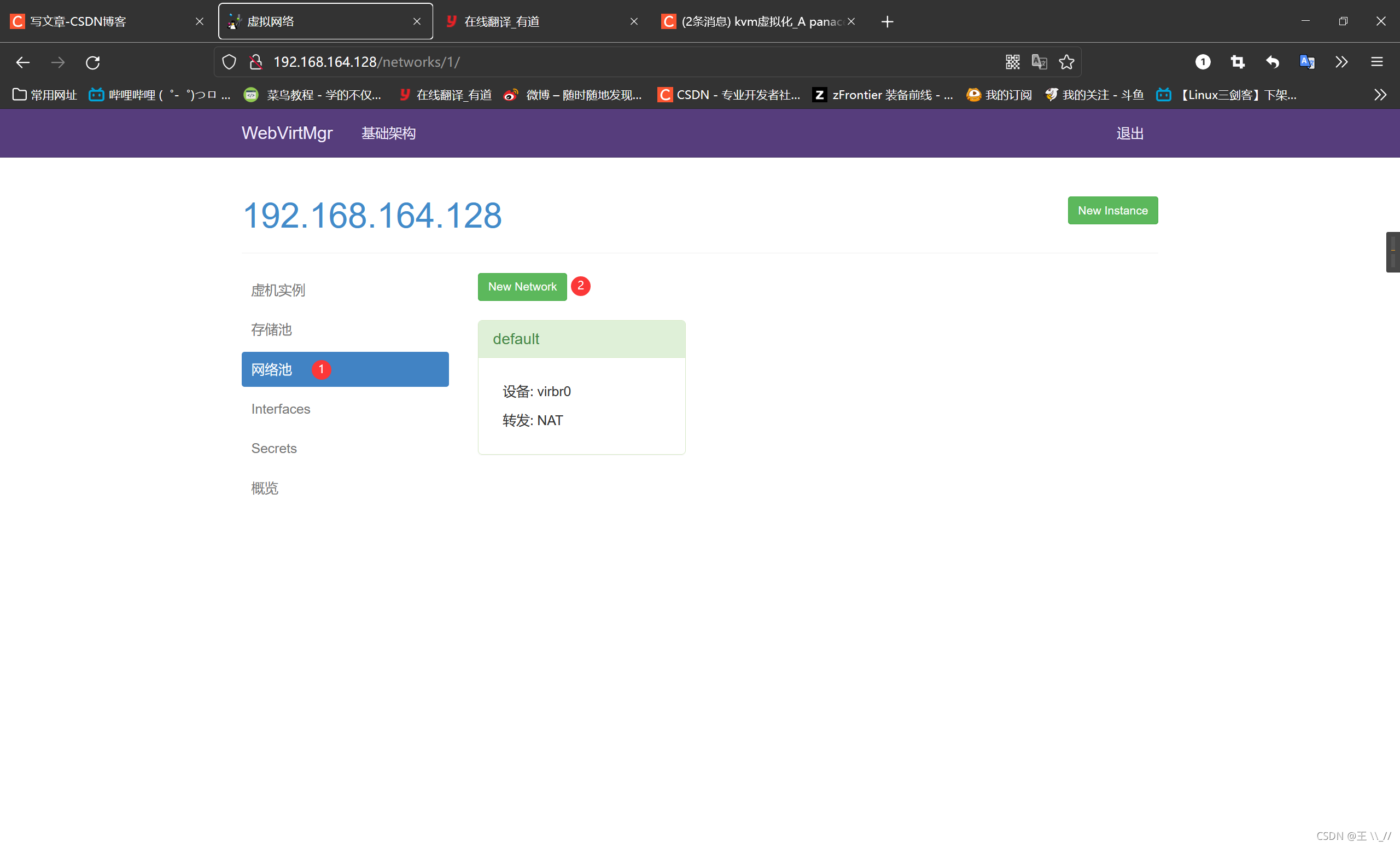Close the kvm虚拟化 tab

(x=851, y=21)
